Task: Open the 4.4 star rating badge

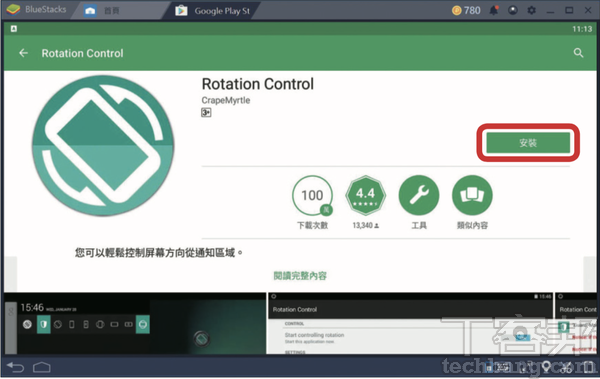Action: click(365, 196)
